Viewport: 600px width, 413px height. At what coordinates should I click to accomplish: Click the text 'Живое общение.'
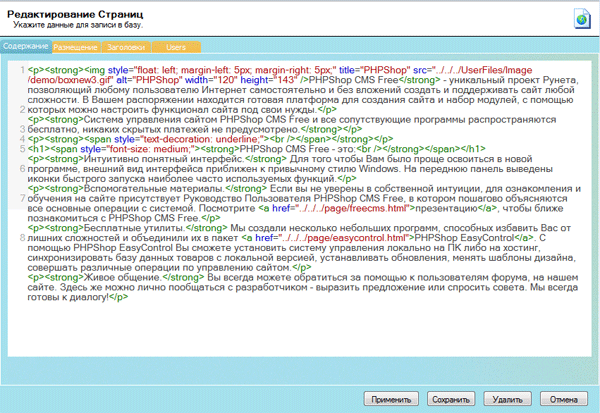tap(122, 277)
